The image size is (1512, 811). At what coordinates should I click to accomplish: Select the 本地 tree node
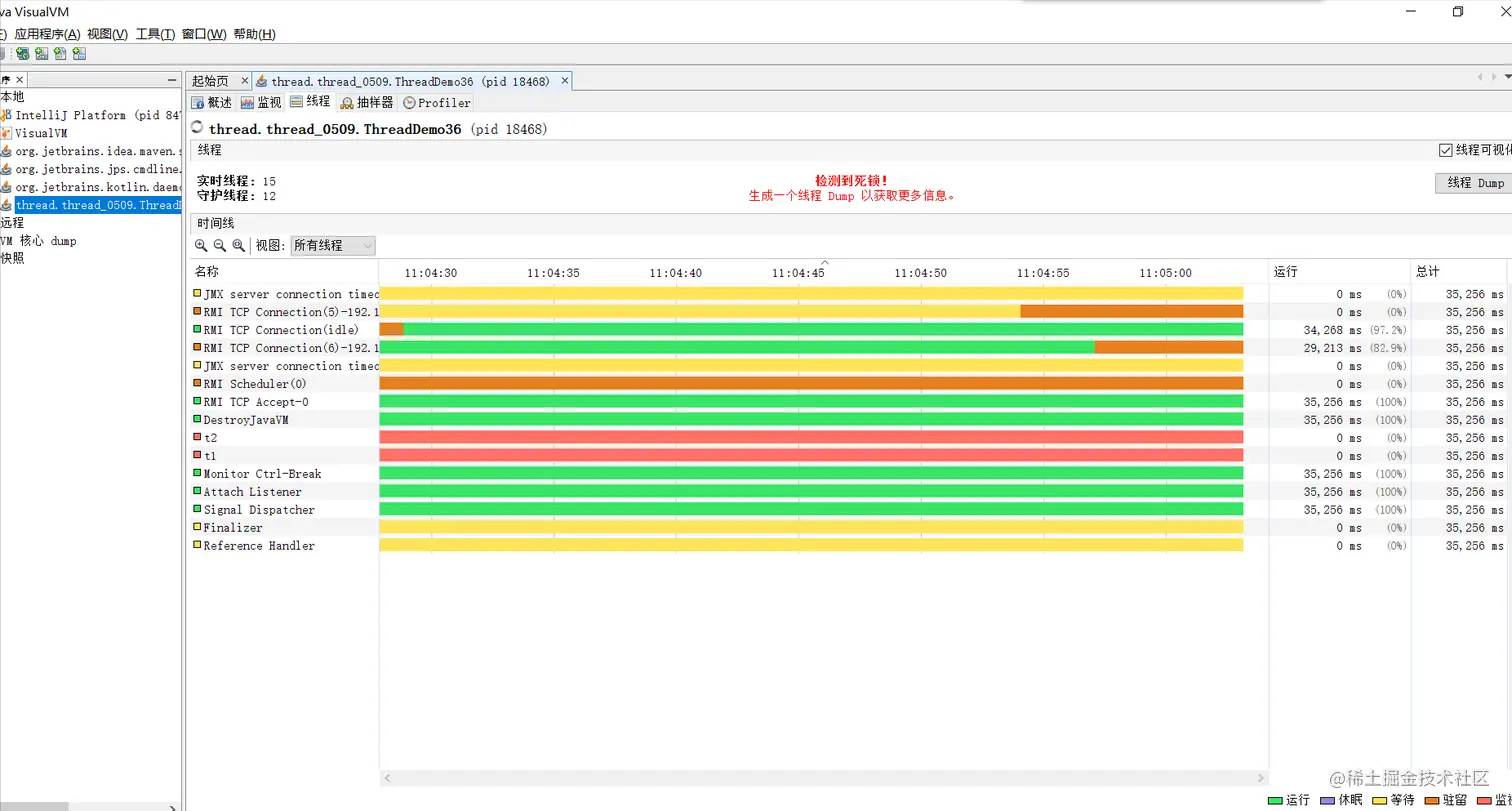click(x=12, y=97)
